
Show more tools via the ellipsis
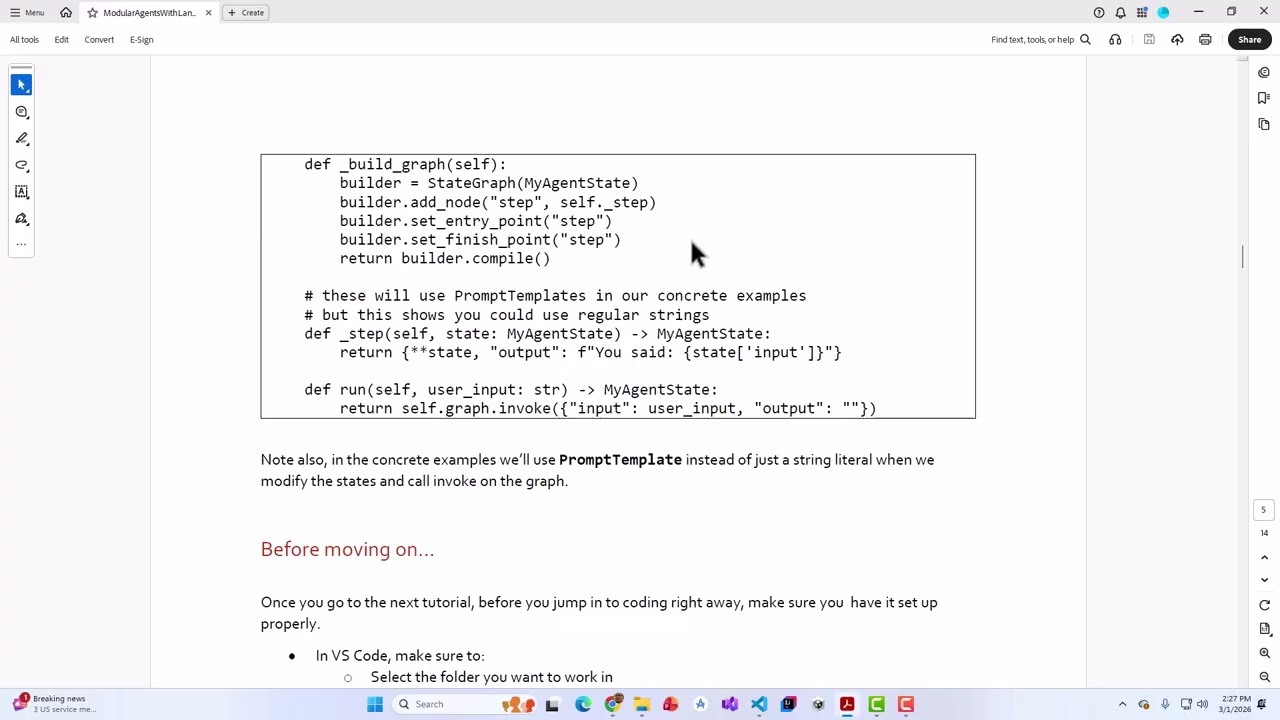pos(22,244)
